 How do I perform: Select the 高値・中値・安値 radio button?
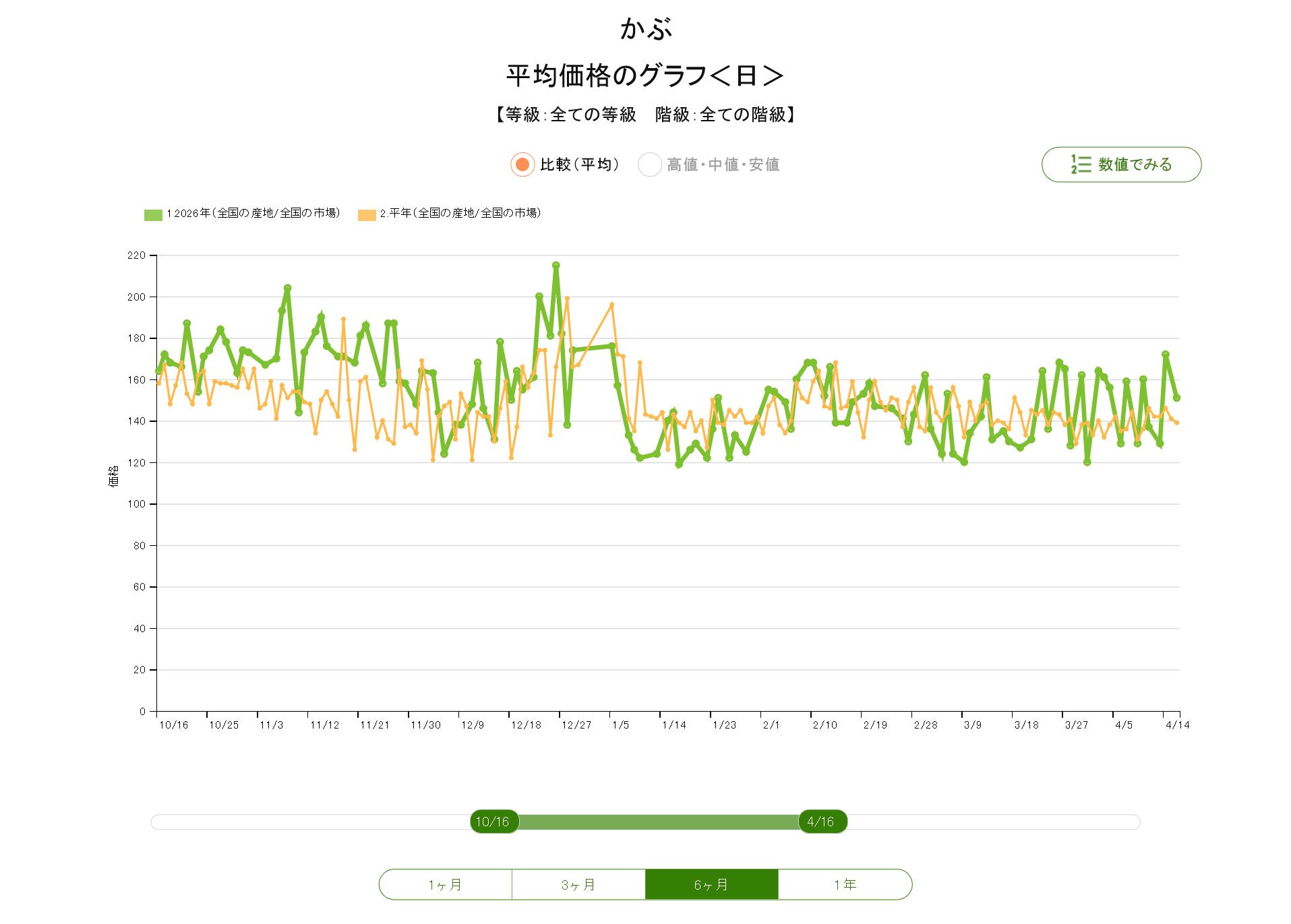[x=650, y=164]
